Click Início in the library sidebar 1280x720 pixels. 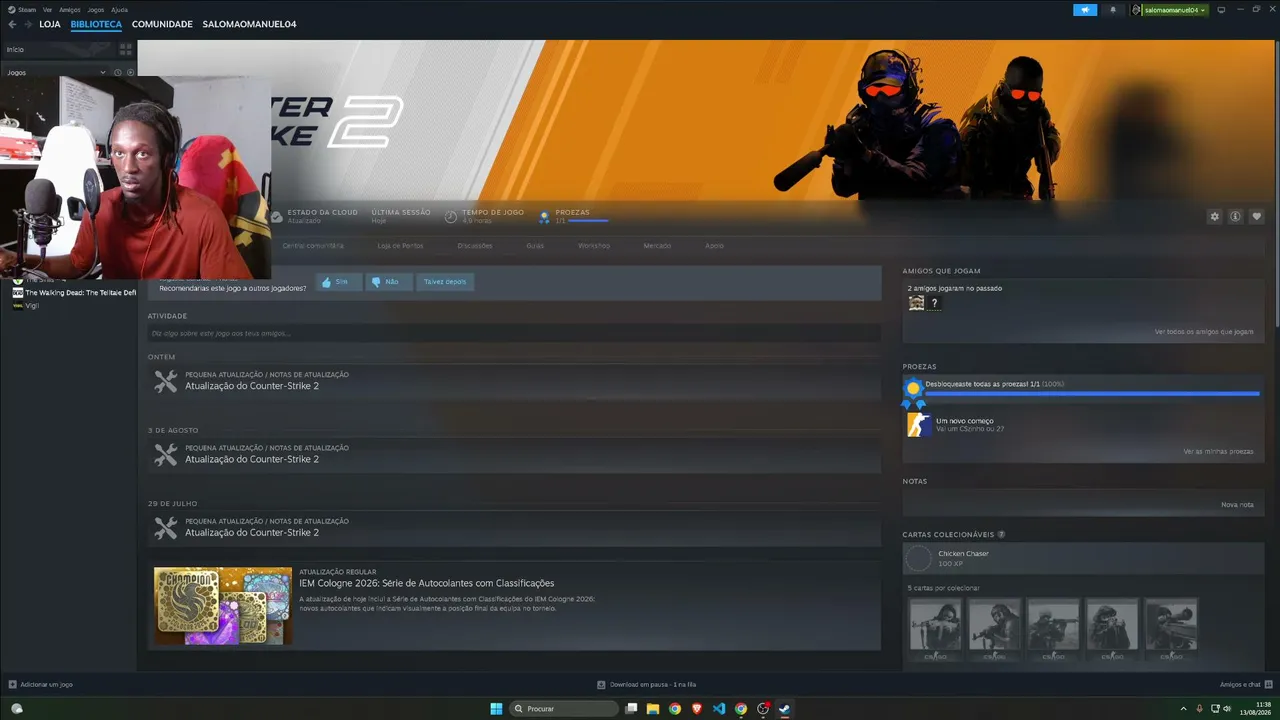(15, 49)
